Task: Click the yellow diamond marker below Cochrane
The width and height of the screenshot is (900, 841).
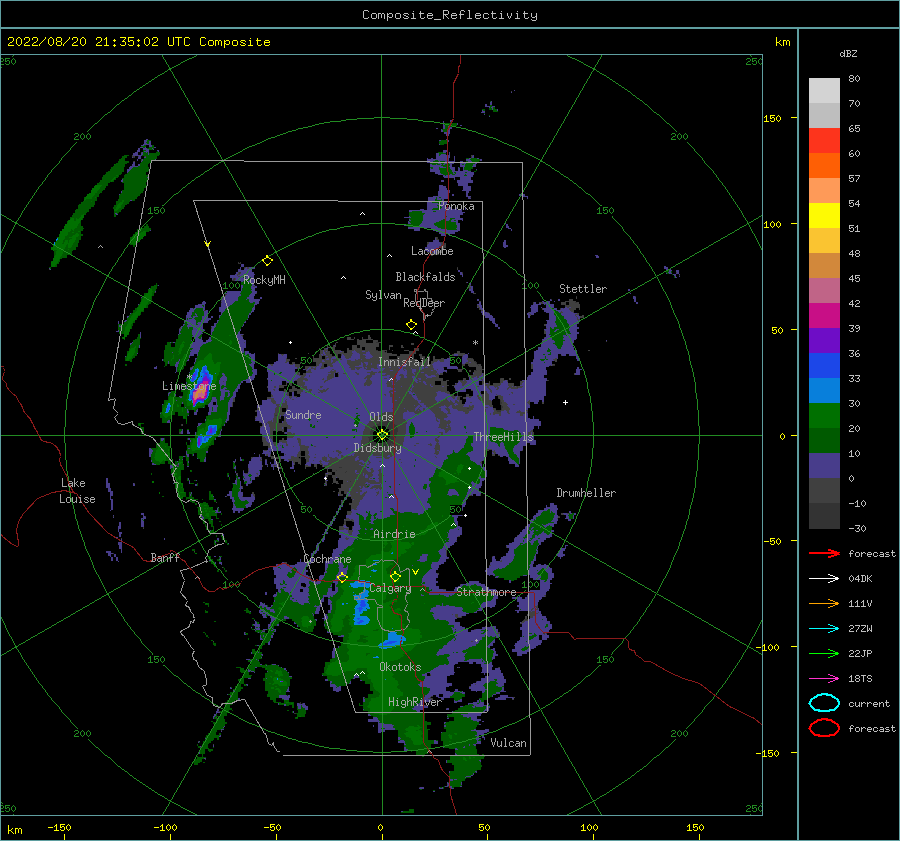Action: click(x=342, y=577)
